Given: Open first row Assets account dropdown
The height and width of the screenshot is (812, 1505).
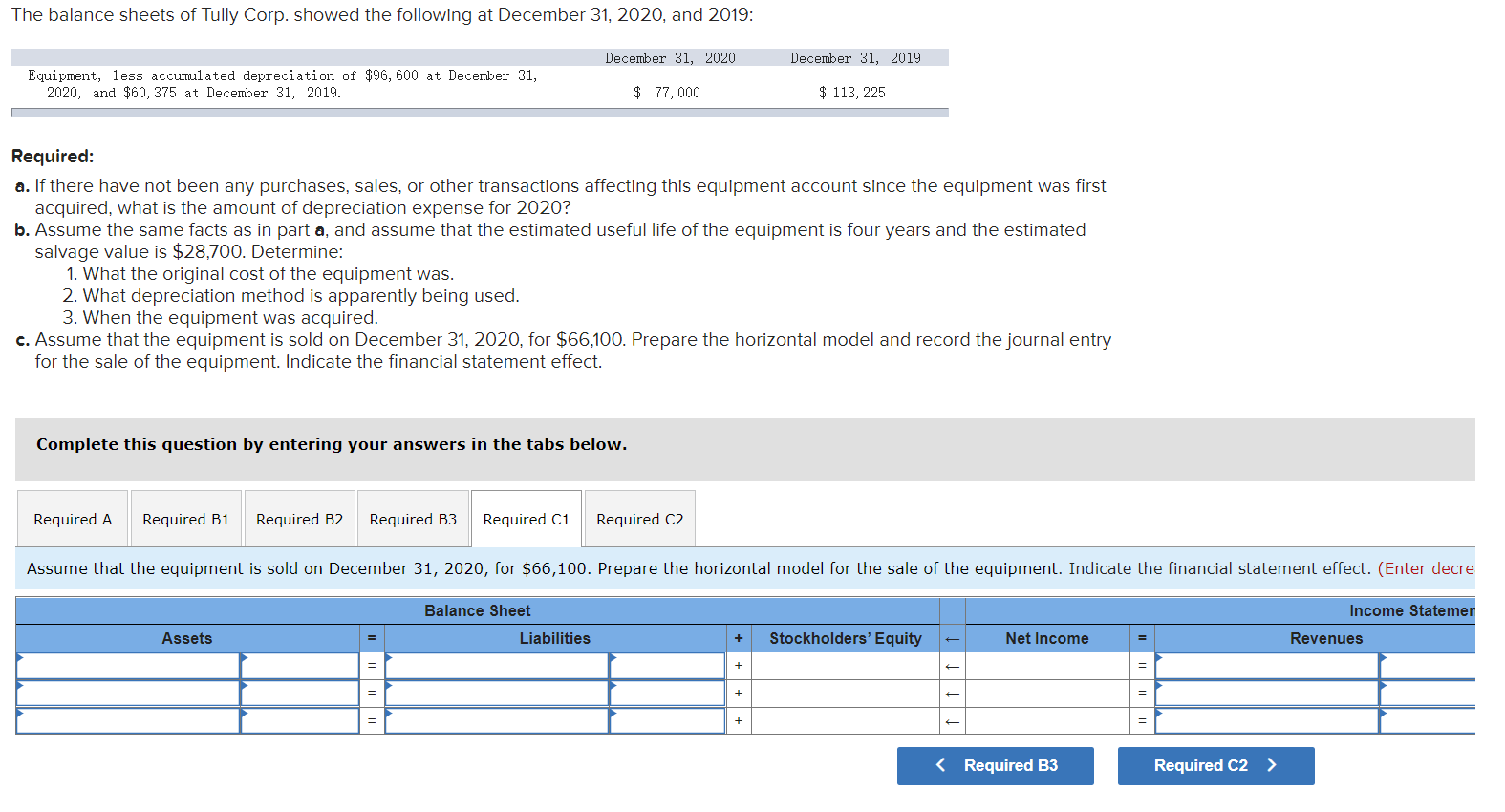Looking at the screenshot, I should [x=128, y=666].
